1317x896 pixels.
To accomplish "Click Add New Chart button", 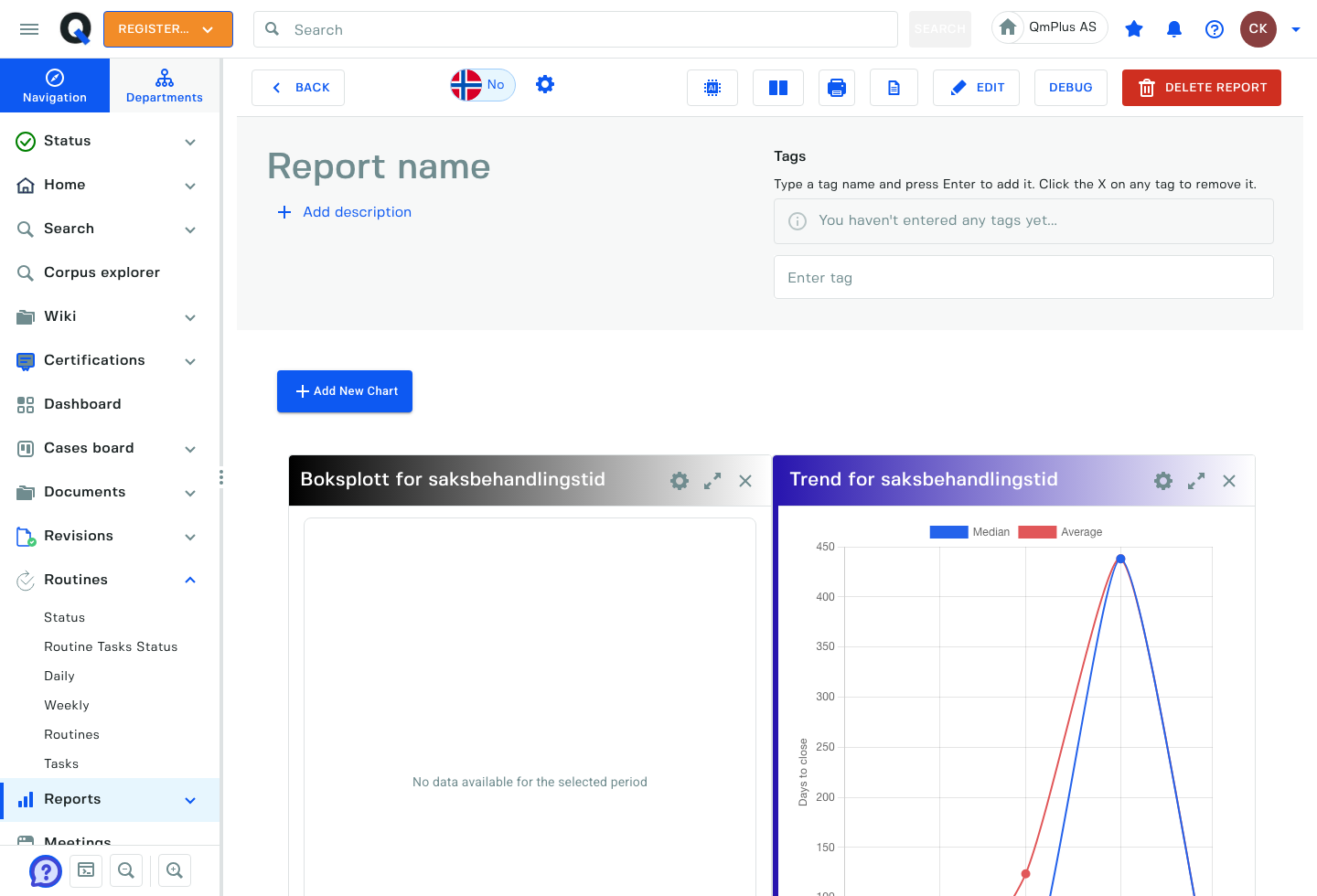I will pos(345,391).
